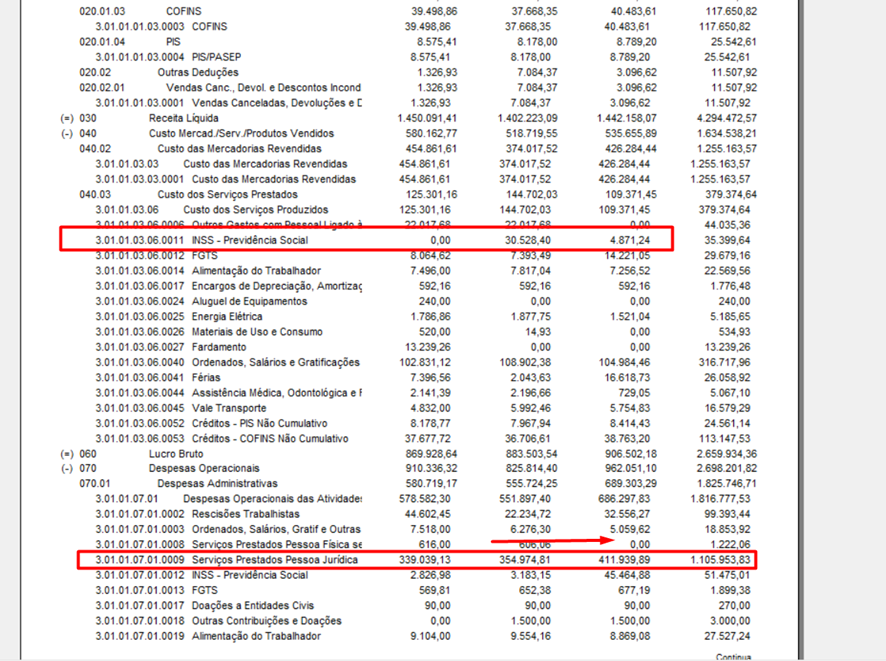Click the Alimentação do Trabalhador code 3.01.01.03.06.0014
Screen dimensions: 886x661
[139, 271]
